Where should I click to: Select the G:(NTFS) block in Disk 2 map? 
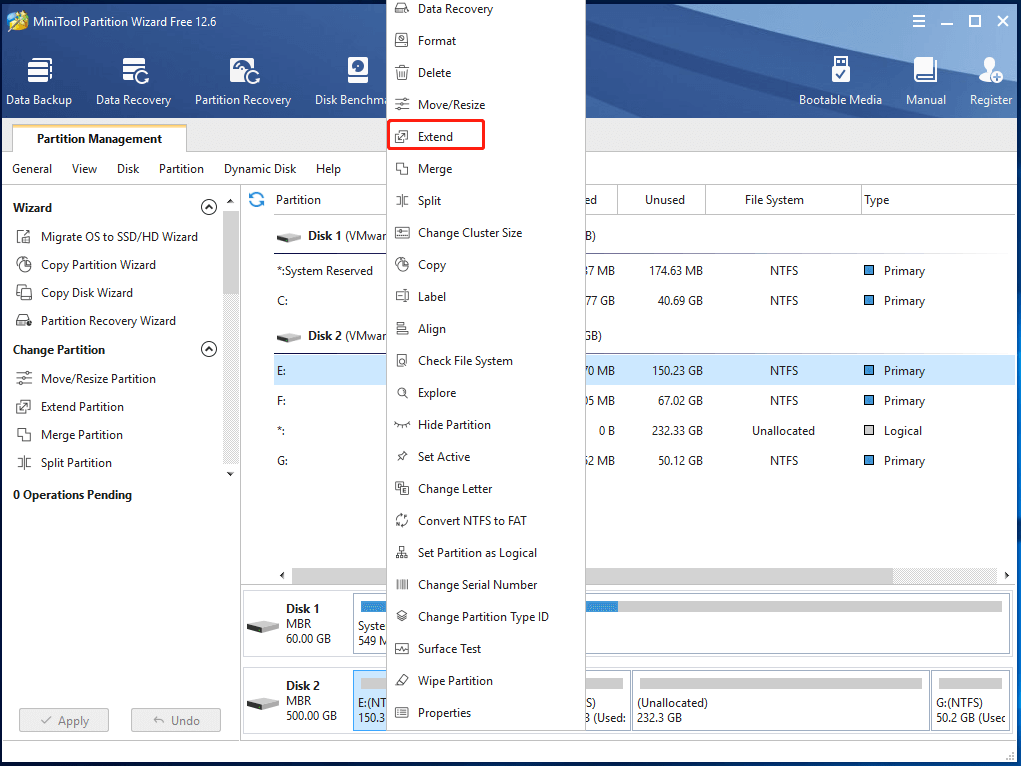970,701
